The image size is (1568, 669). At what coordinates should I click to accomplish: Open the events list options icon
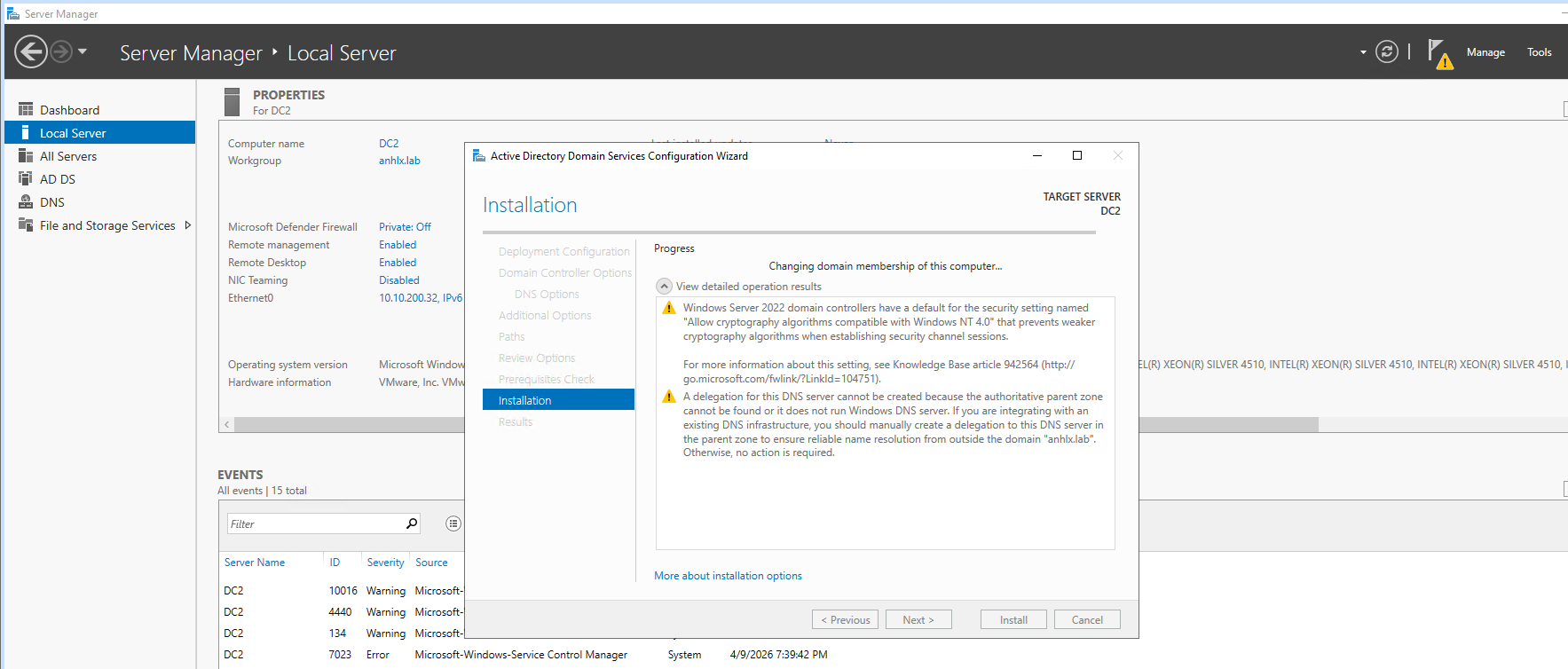pyautogui.click(x=453, y=523)
